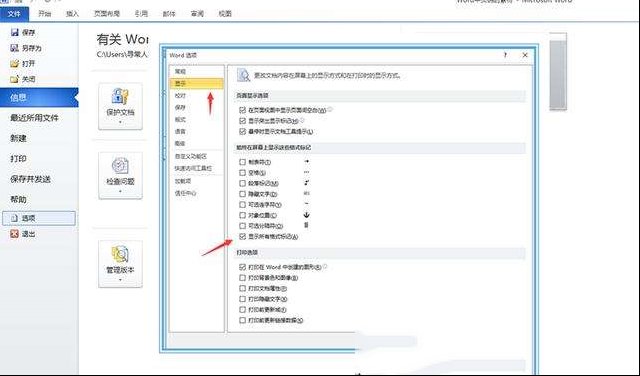Viewport: 640px width, 376px height.
Task: Close the Word 选项 dialog with X
Action: click(525, 55)
